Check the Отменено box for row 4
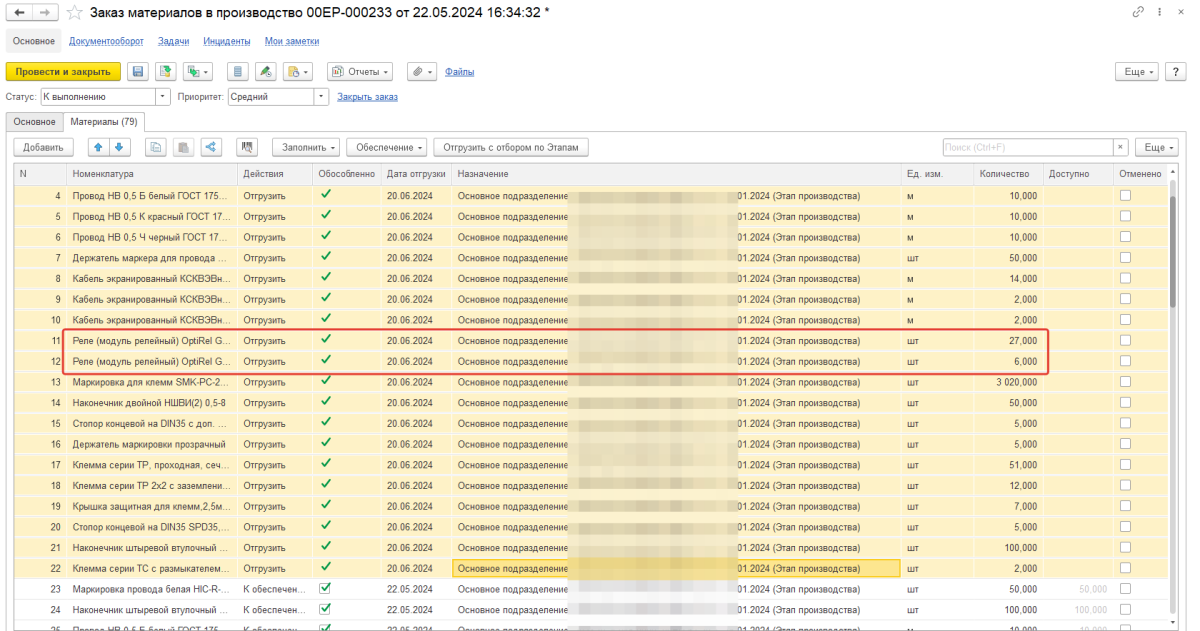The width and height of the screenshot is (1200, 631). point(1126,196)
